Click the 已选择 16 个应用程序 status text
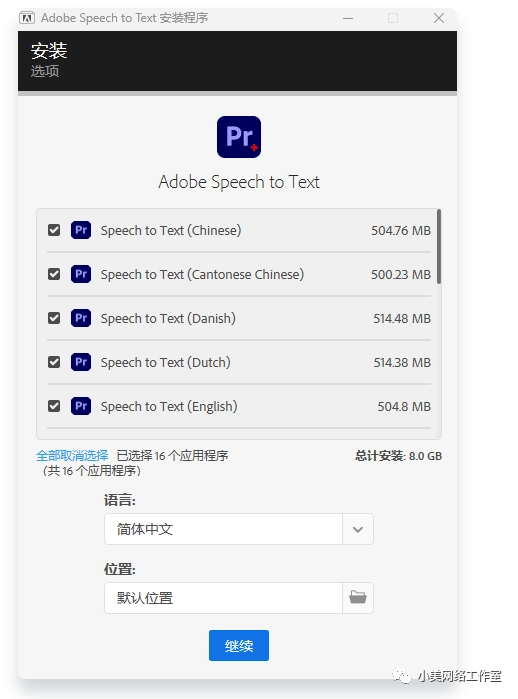Image resolution: width=518 pixels, height=699 pixels. (172, 455)
